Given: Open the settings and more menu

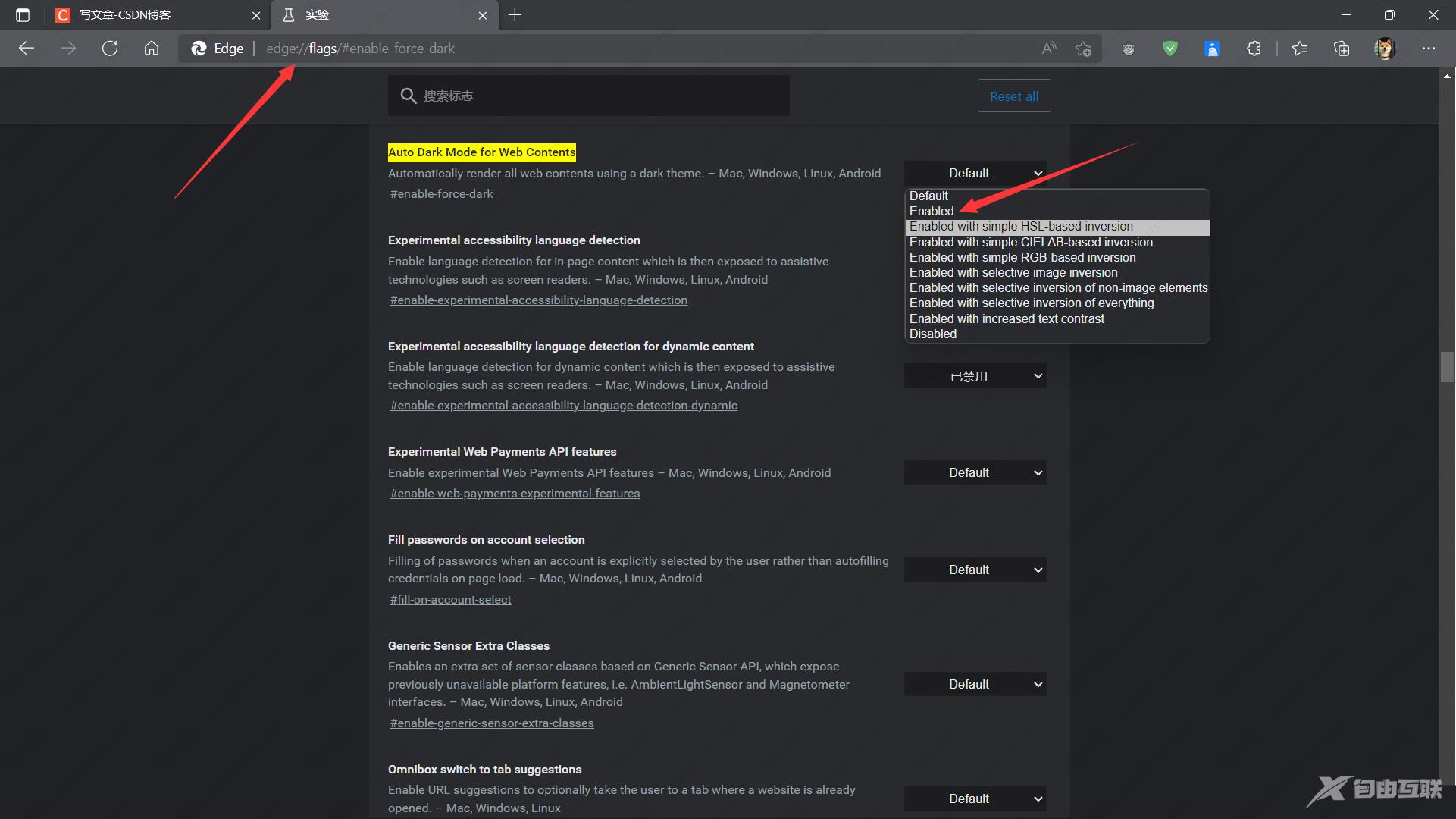Looking at the screenshot, I should pos(1429,49).
